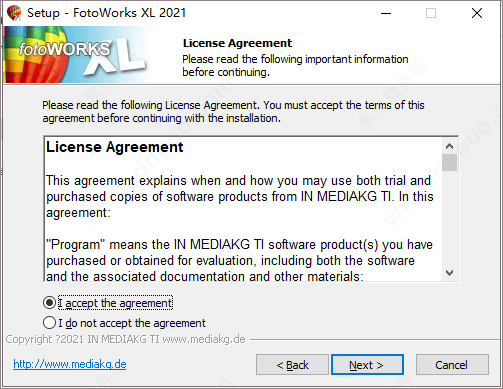Click the fotoWORKS XL banner logo
This screenshot has width=503, height=389.
[76, 55]
